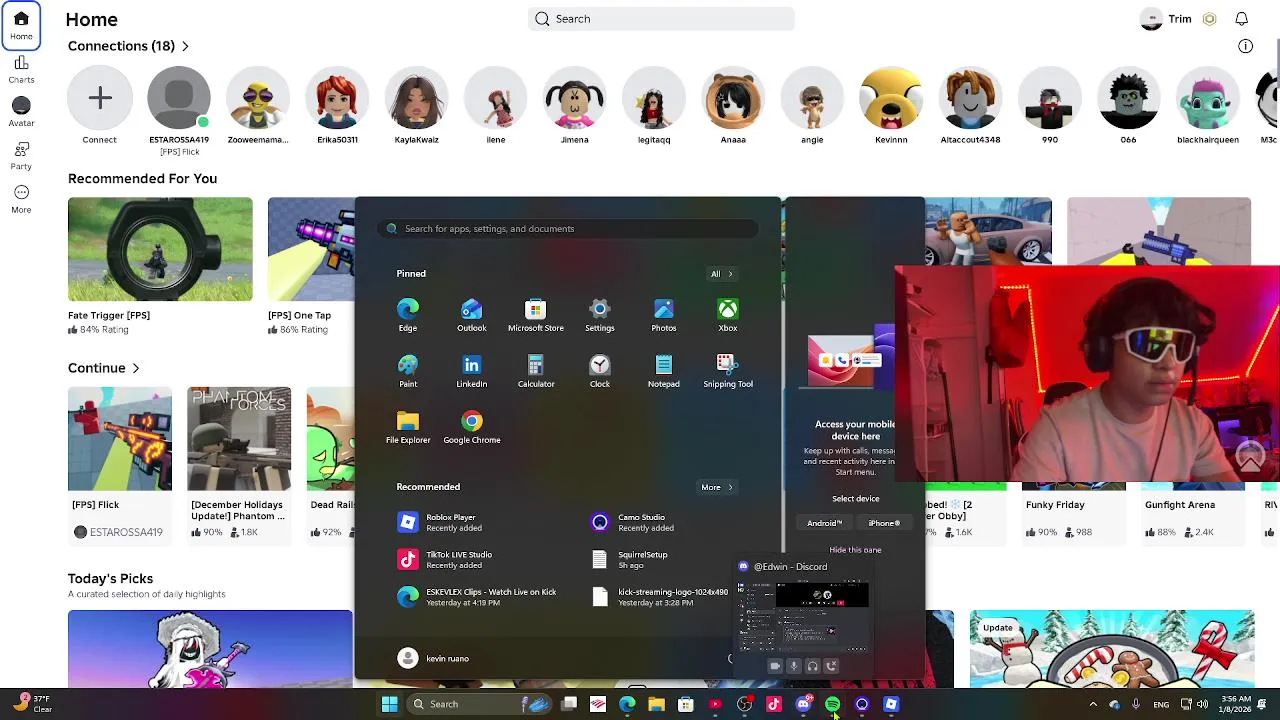Image resolution: width=1280 pixels, height=720 pixels.
Task: Show More recommended items
Action: coord(716,487)
